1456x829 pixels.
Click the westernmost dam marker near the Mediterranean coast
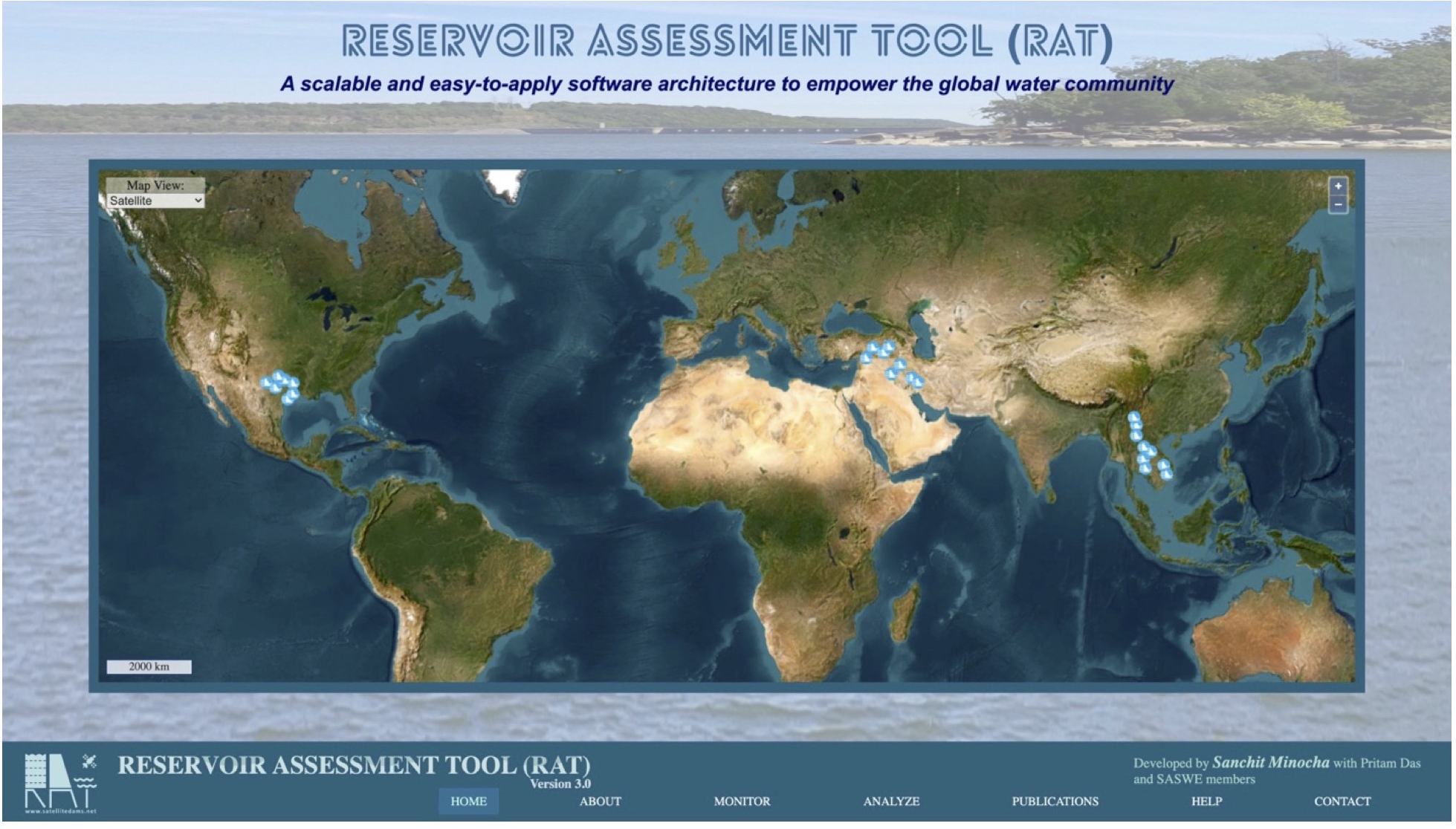866,359
